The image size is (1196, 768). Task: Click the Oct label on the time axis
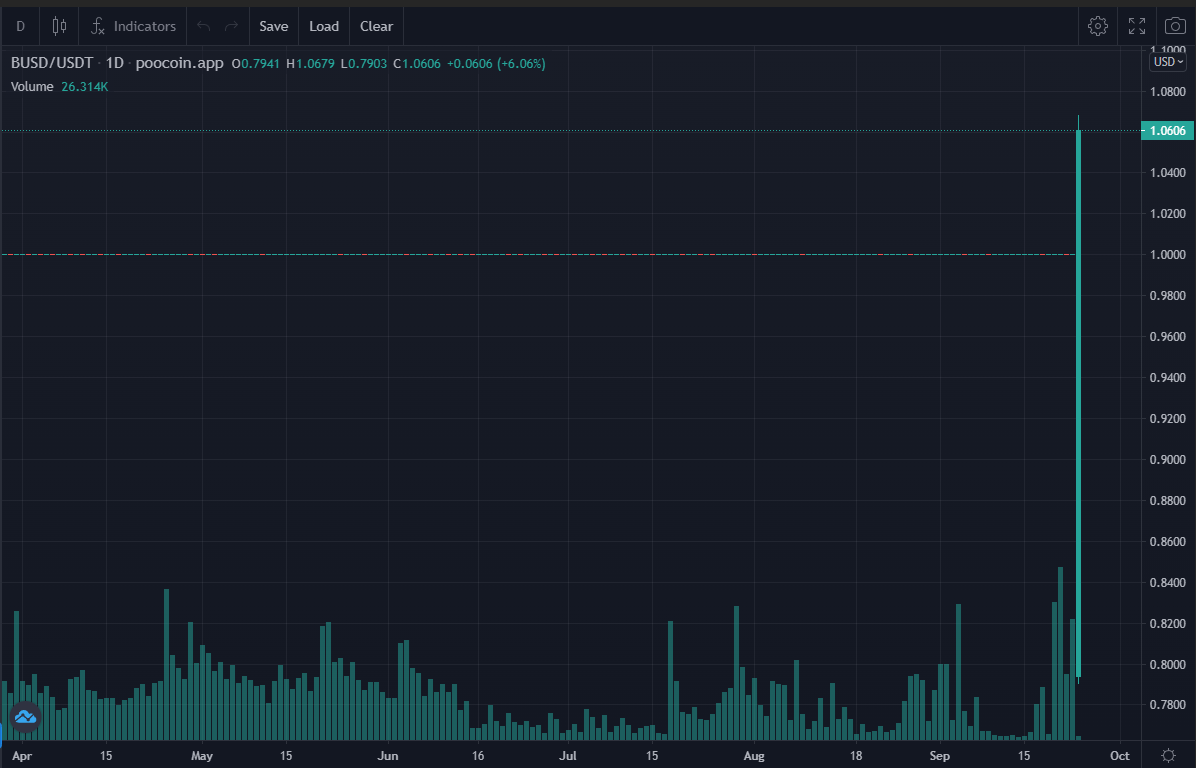point(1120,756)
